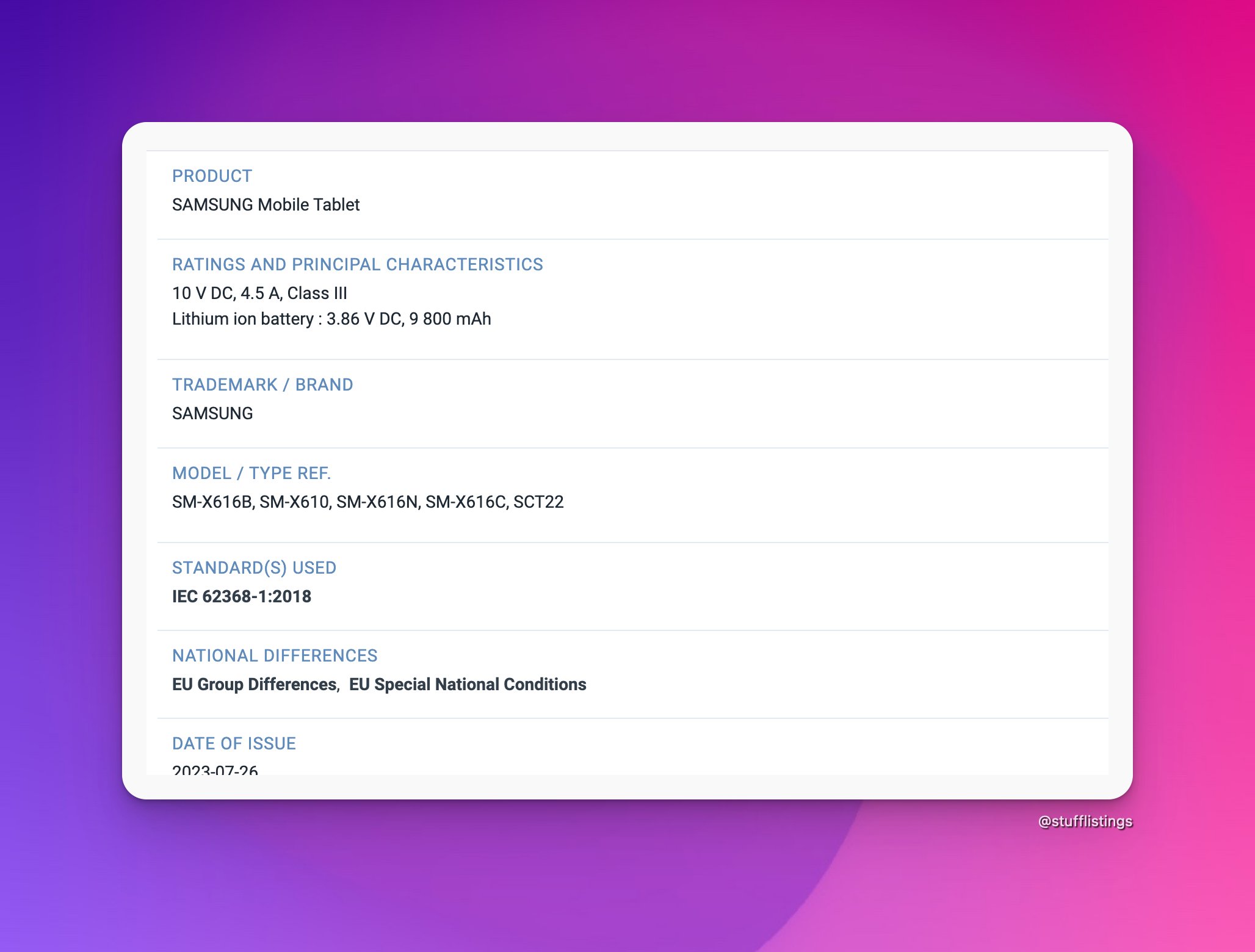Select '10 V DC, 4.5 A, Class III' line
Screen dimensions: 1255x952
259,294
